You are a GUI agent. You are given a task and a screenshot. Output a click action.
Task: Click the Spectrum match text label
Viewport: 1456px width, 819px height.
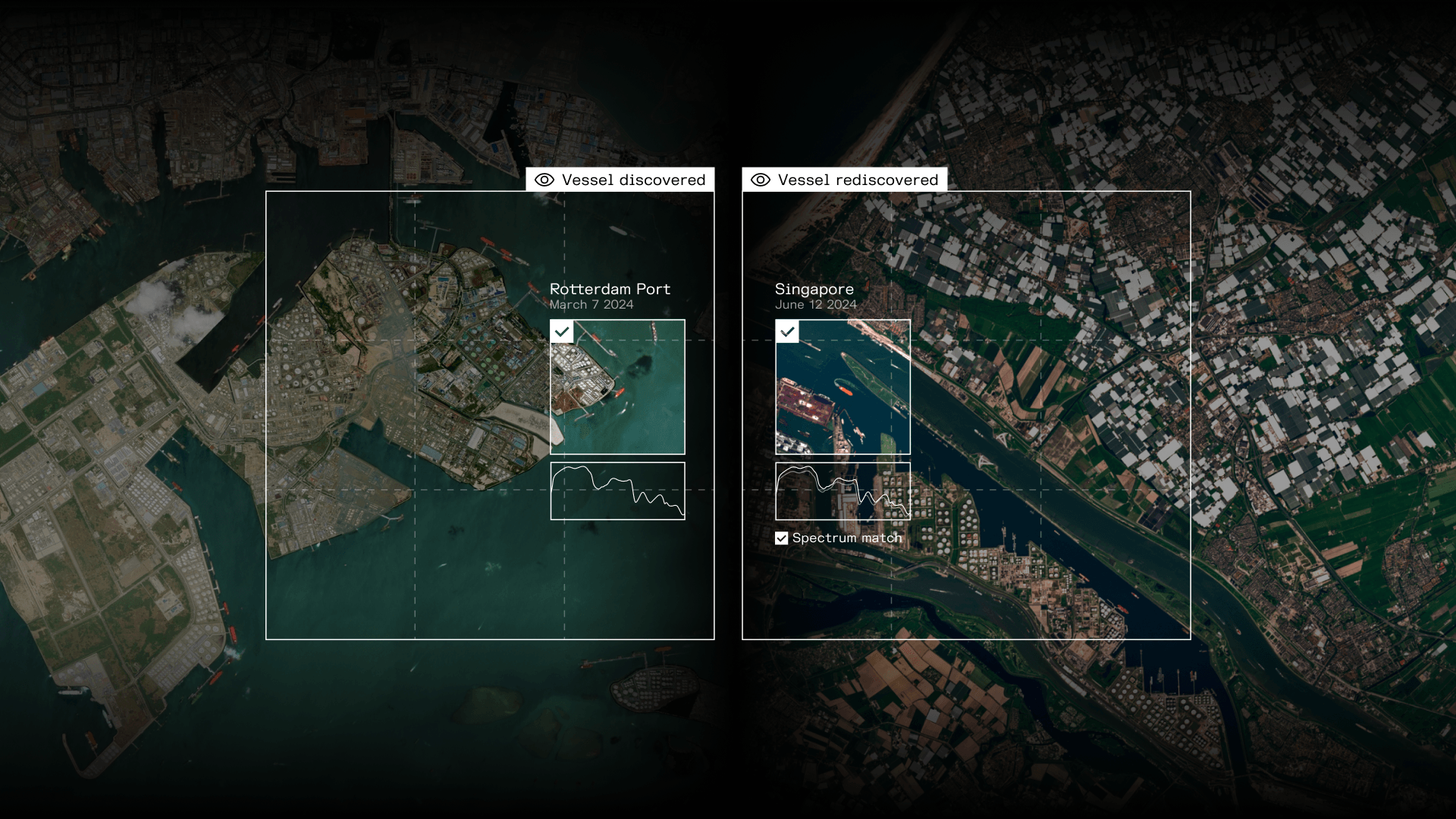click(846, 538)
